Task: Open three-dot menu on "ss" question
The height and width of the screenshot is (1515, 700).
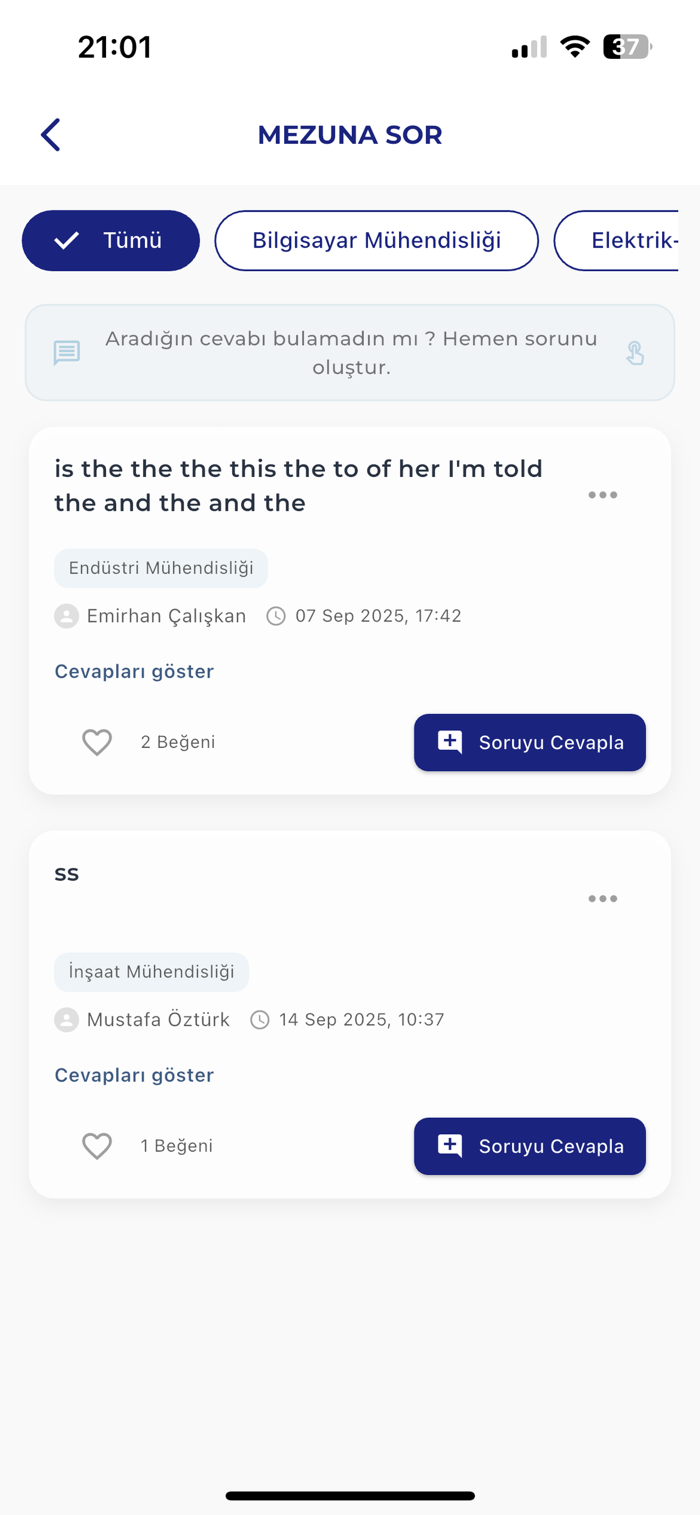Action: [602, 899]
